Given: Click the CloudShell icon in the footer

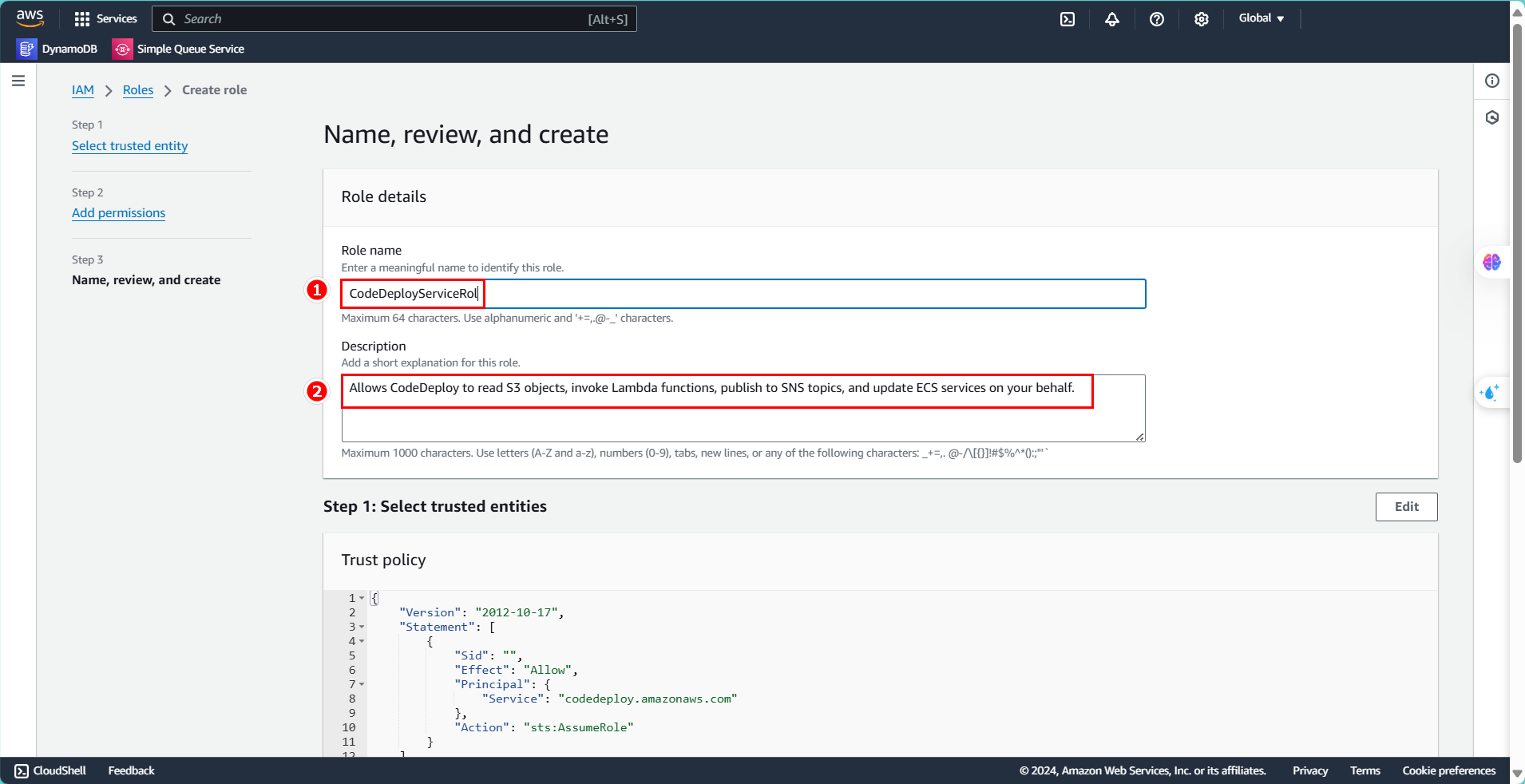Looking at the screenshot, I should (22, 771).
